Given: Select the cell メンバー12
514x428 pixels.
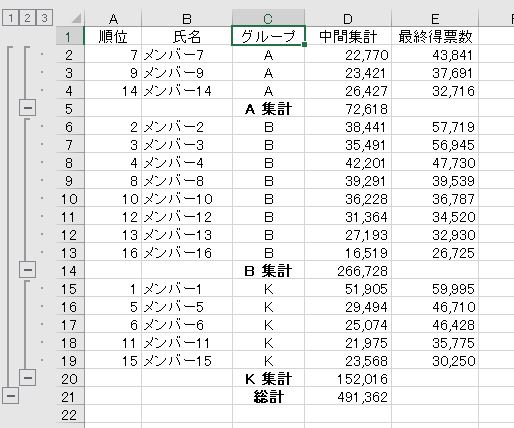Looking at the screenshot, I should point(187,216).
